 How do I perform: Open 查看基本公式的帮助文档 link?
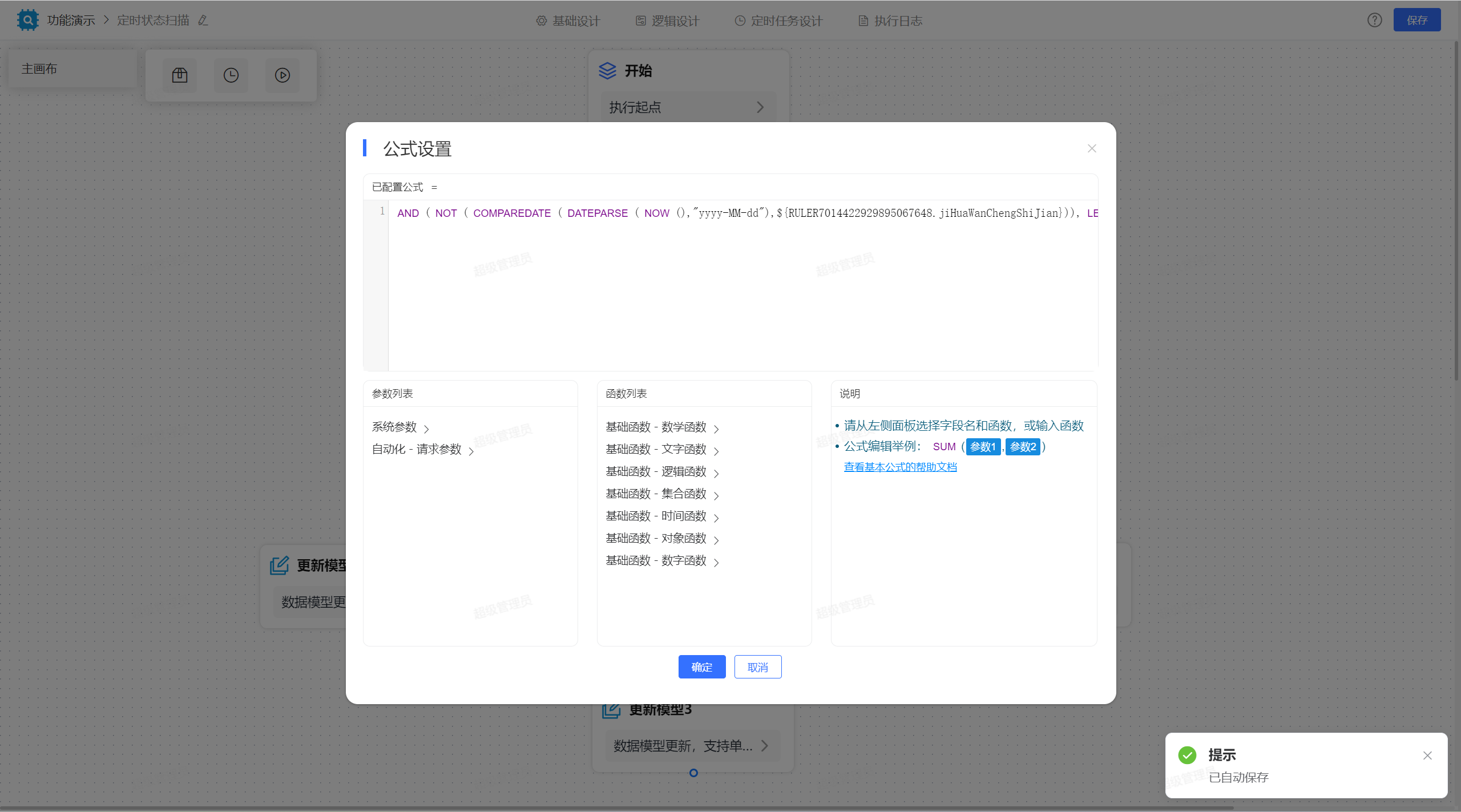[900, 467]
